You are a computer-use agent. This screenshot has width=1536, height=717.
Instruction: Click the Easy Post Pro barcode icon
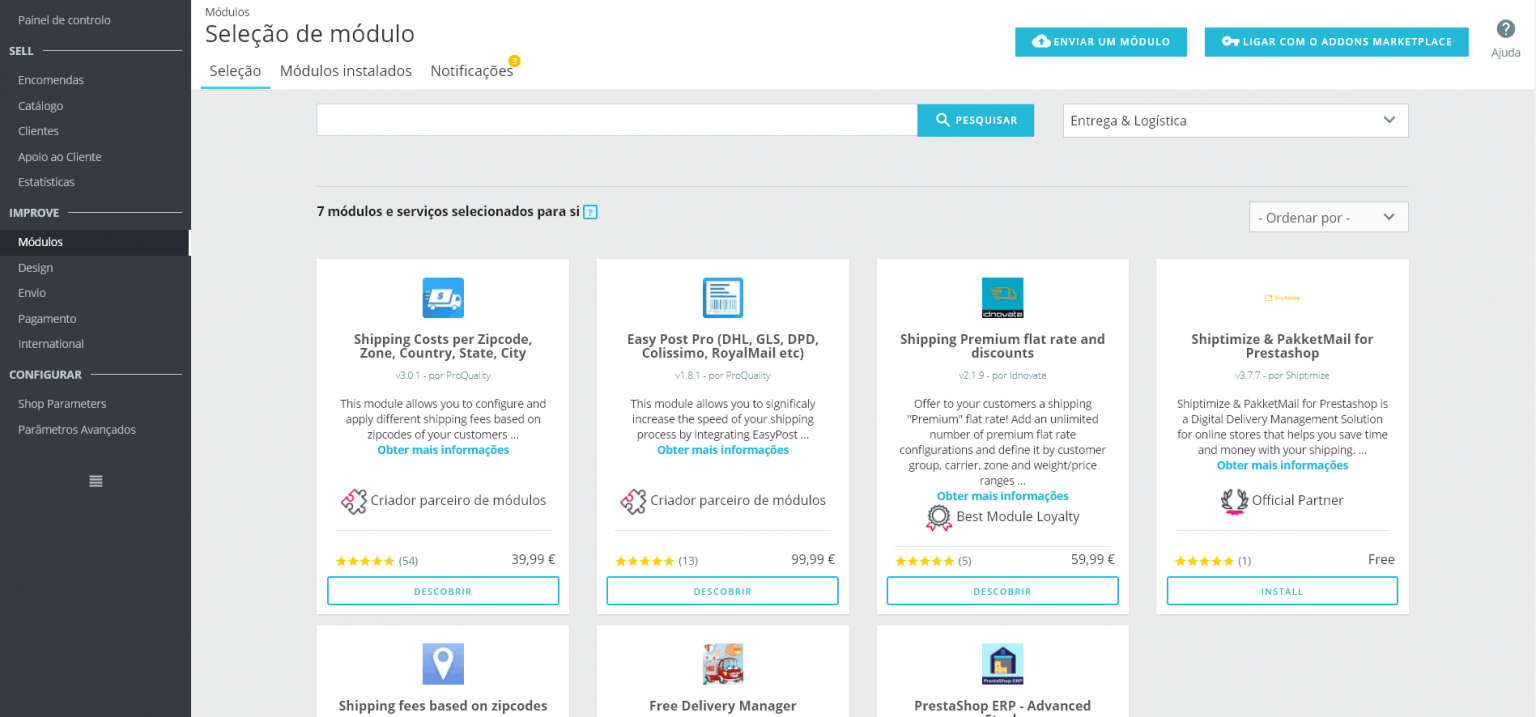click(723, 298)
